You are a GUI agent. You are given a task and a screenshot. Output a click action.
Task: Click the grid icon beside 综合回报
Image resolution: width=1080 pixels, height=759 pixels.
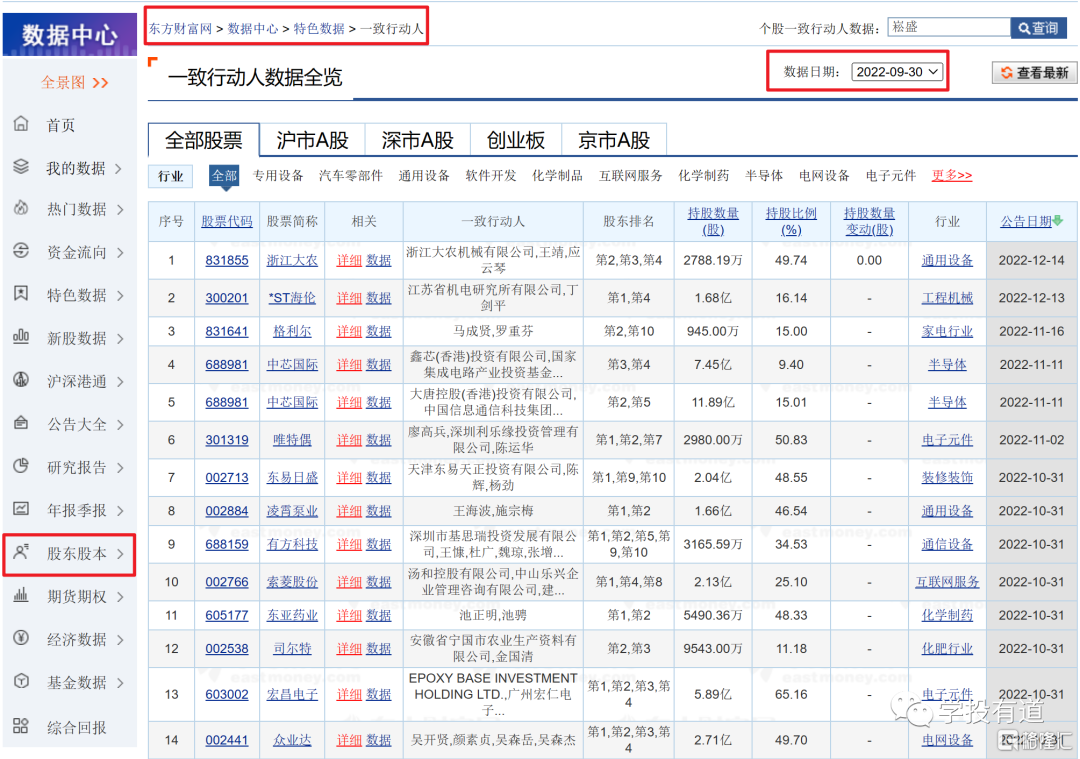21,725
